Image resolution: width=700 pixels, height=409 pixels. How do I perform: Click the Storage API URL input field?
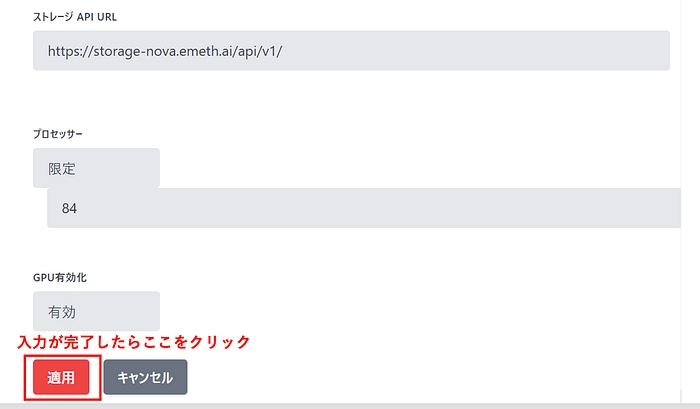[x=350, y=50]
